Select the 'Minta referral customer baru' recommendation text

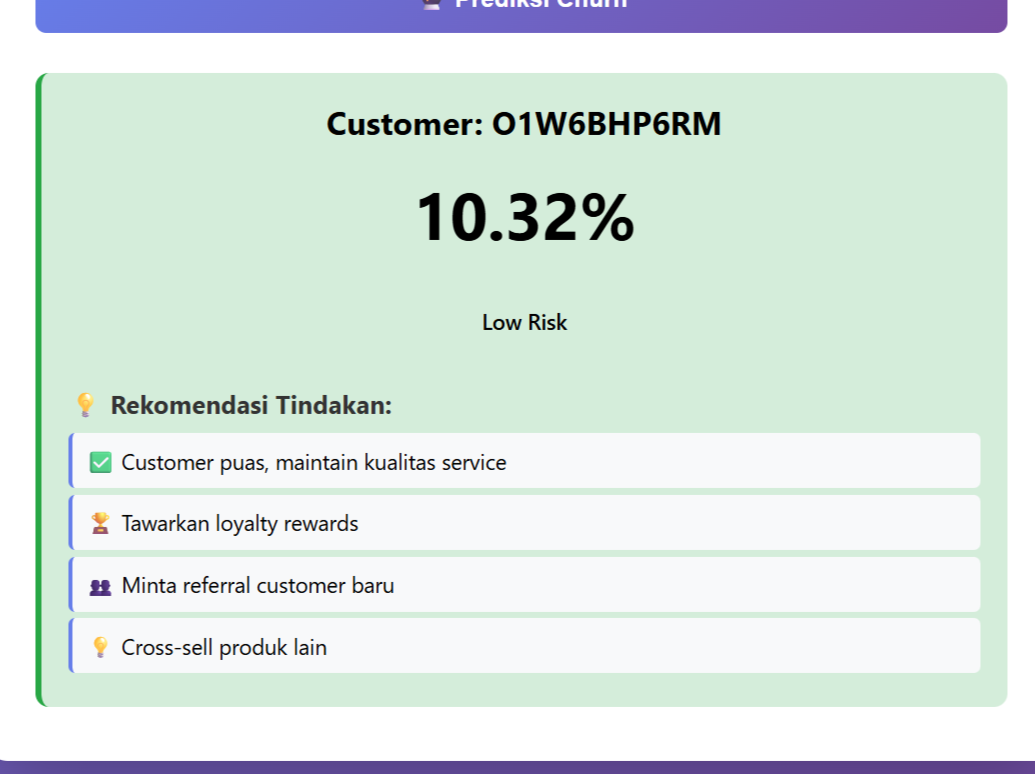257,585
